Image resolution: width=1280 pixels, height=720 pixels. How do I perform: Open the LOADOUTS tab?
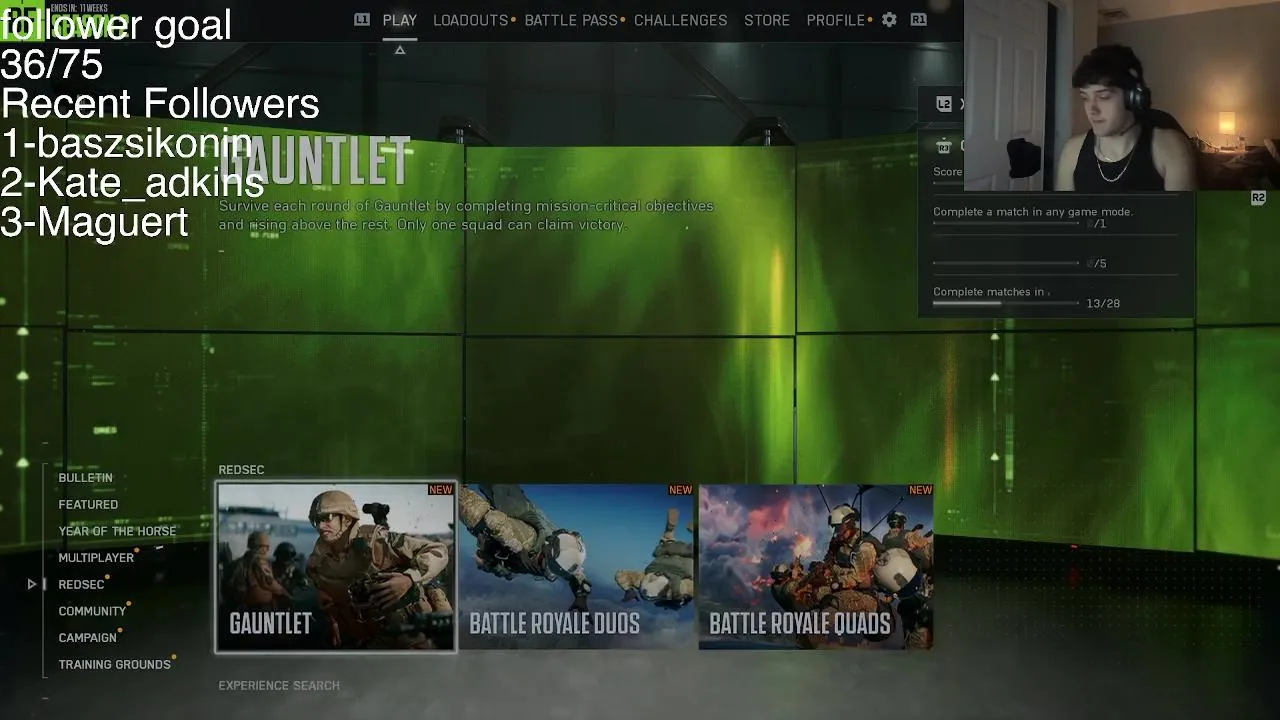click(x=471, y=20)
